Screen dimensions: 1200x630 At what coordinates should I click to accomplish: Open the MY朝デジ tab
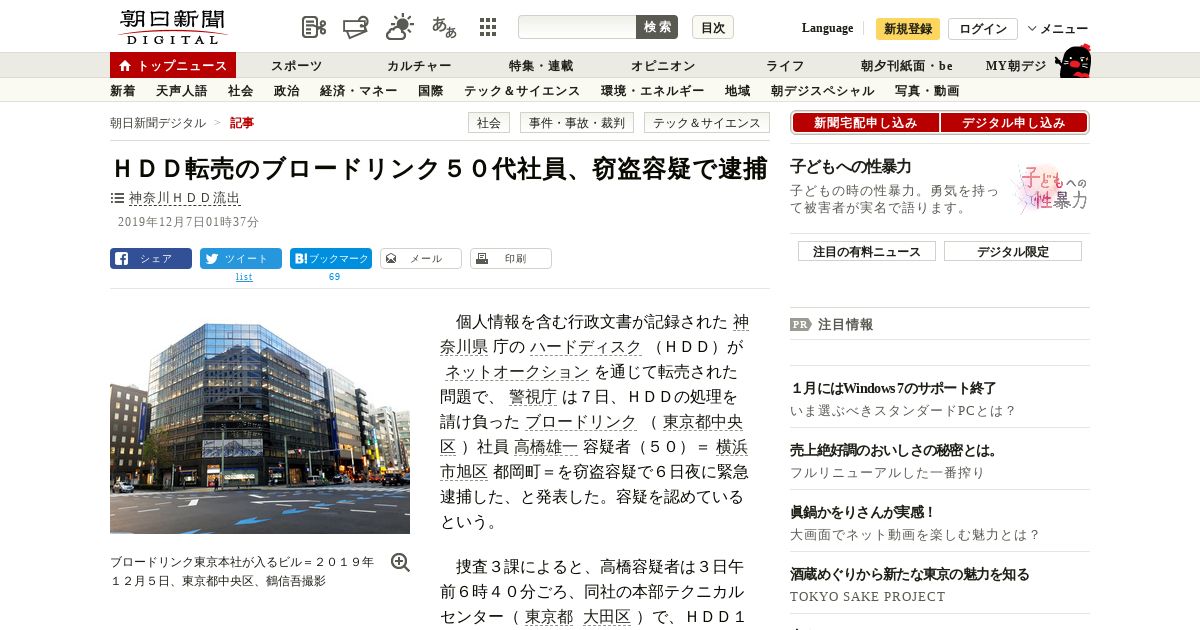(1016, 66)
